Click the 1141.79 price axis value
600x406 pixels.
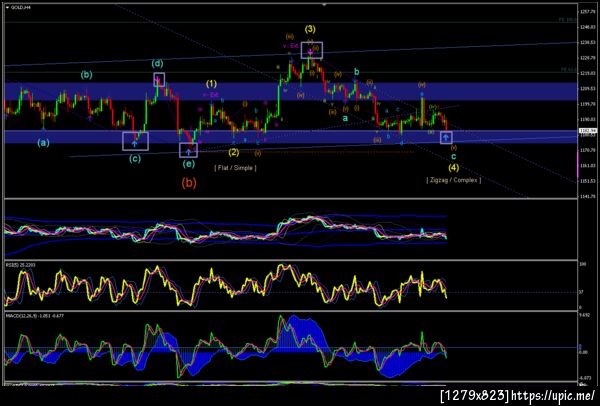[587, 196]
